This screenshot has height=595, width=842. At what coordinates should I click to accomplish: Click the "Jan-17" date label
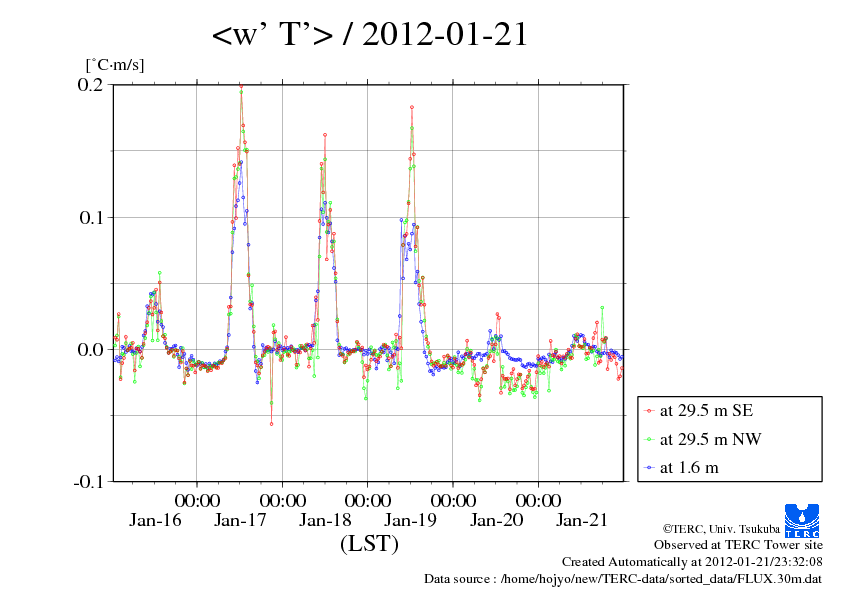pos(240,520)
